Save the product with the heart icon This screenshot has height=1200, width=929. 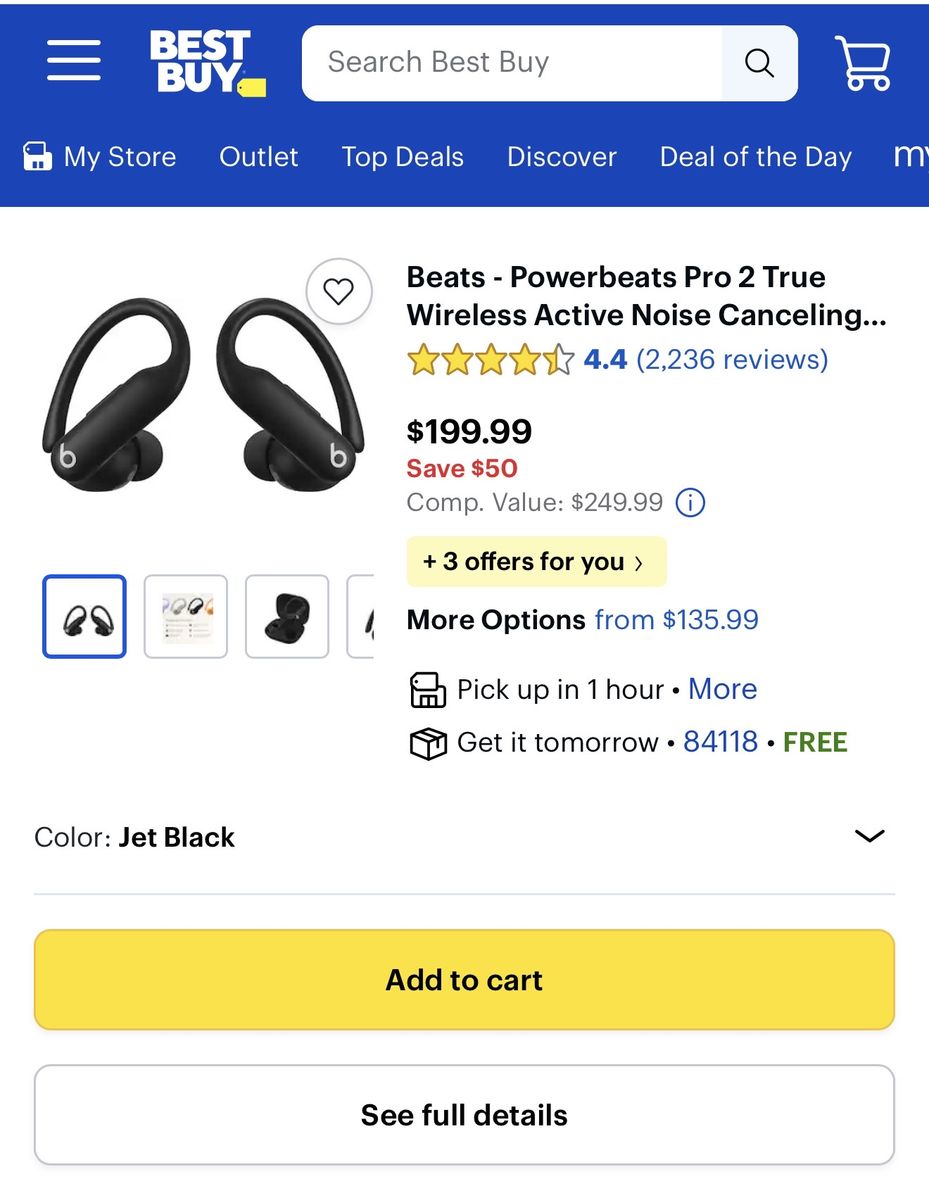tap(339, 292)
